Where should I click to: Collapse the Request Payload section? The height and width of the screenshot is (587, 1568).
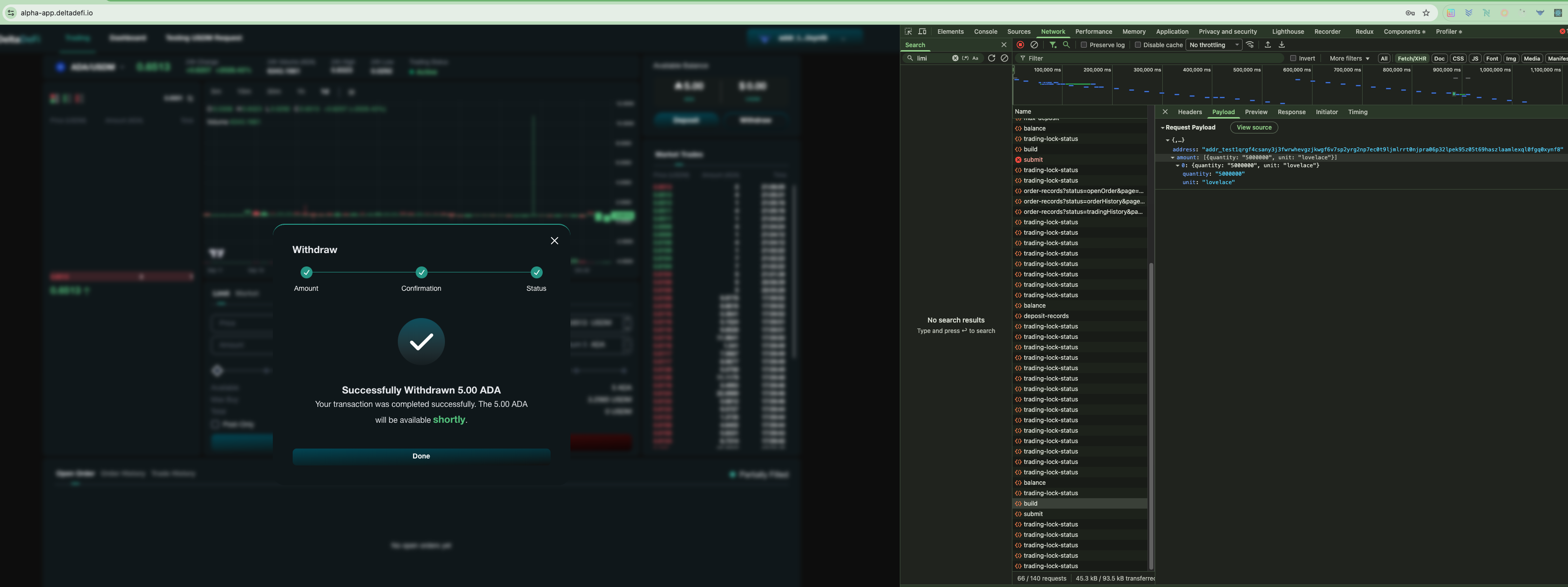[x=1163, y=128]
